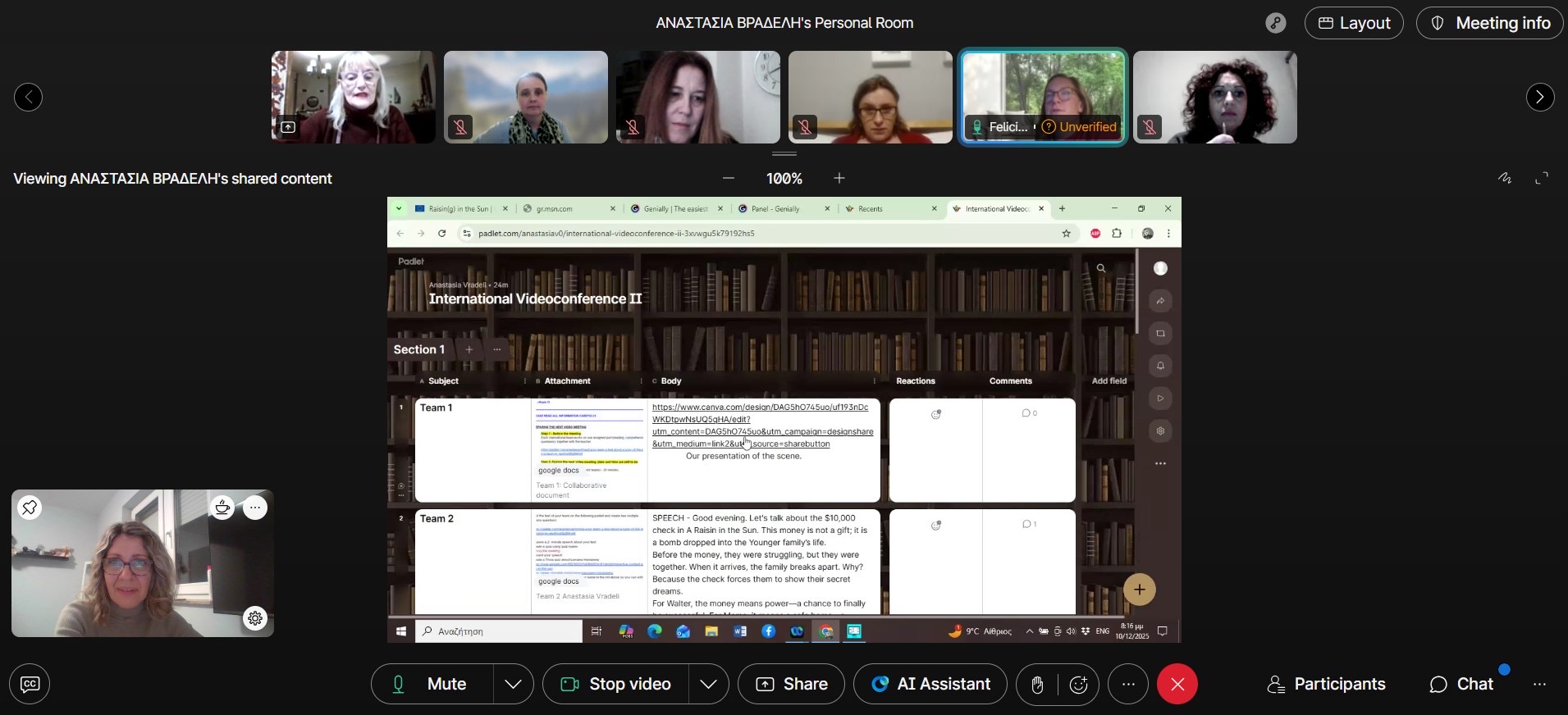Unpin the self-view video with pin icon
Viewport: 1568px width, 715px height.
[30, 508]
